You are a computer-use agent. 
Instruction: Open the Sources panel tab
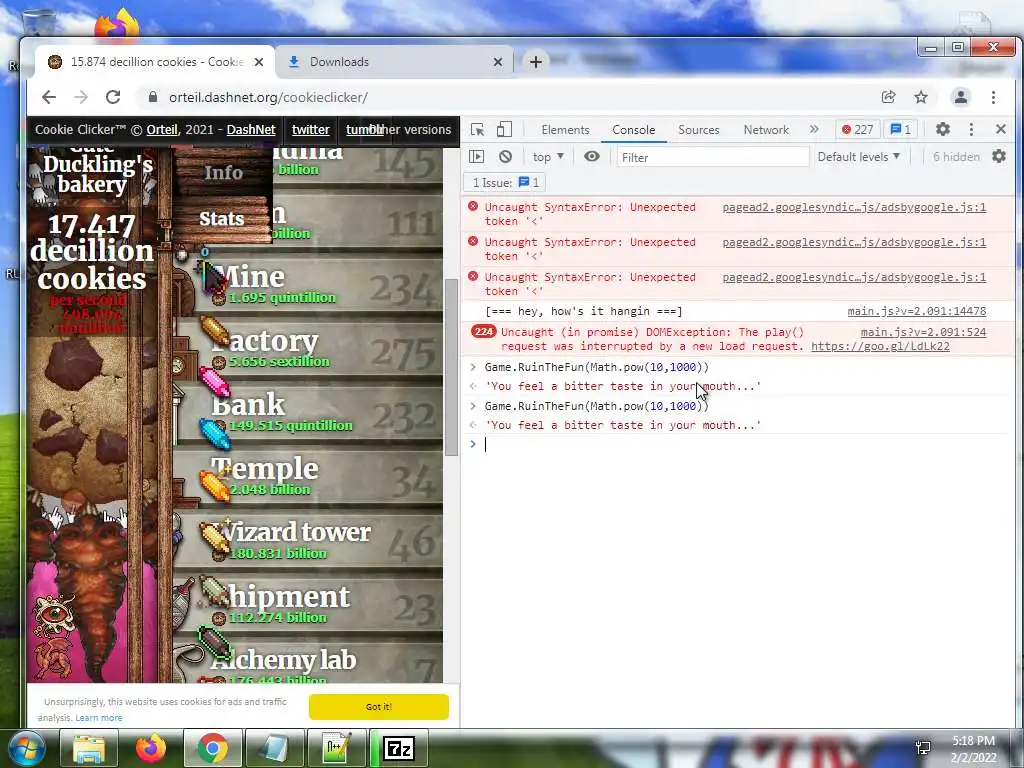pos(698,130)
